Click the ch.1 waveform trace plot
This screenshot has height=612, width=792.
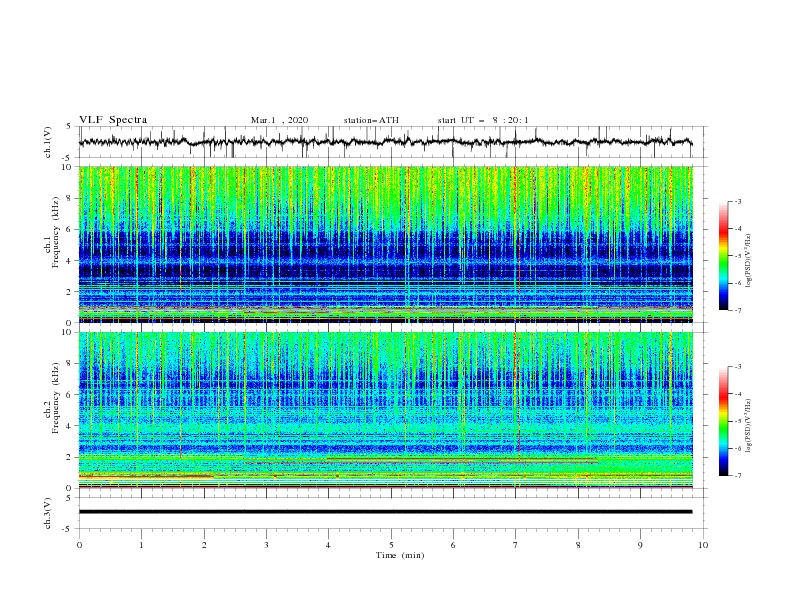pos(385,142)
